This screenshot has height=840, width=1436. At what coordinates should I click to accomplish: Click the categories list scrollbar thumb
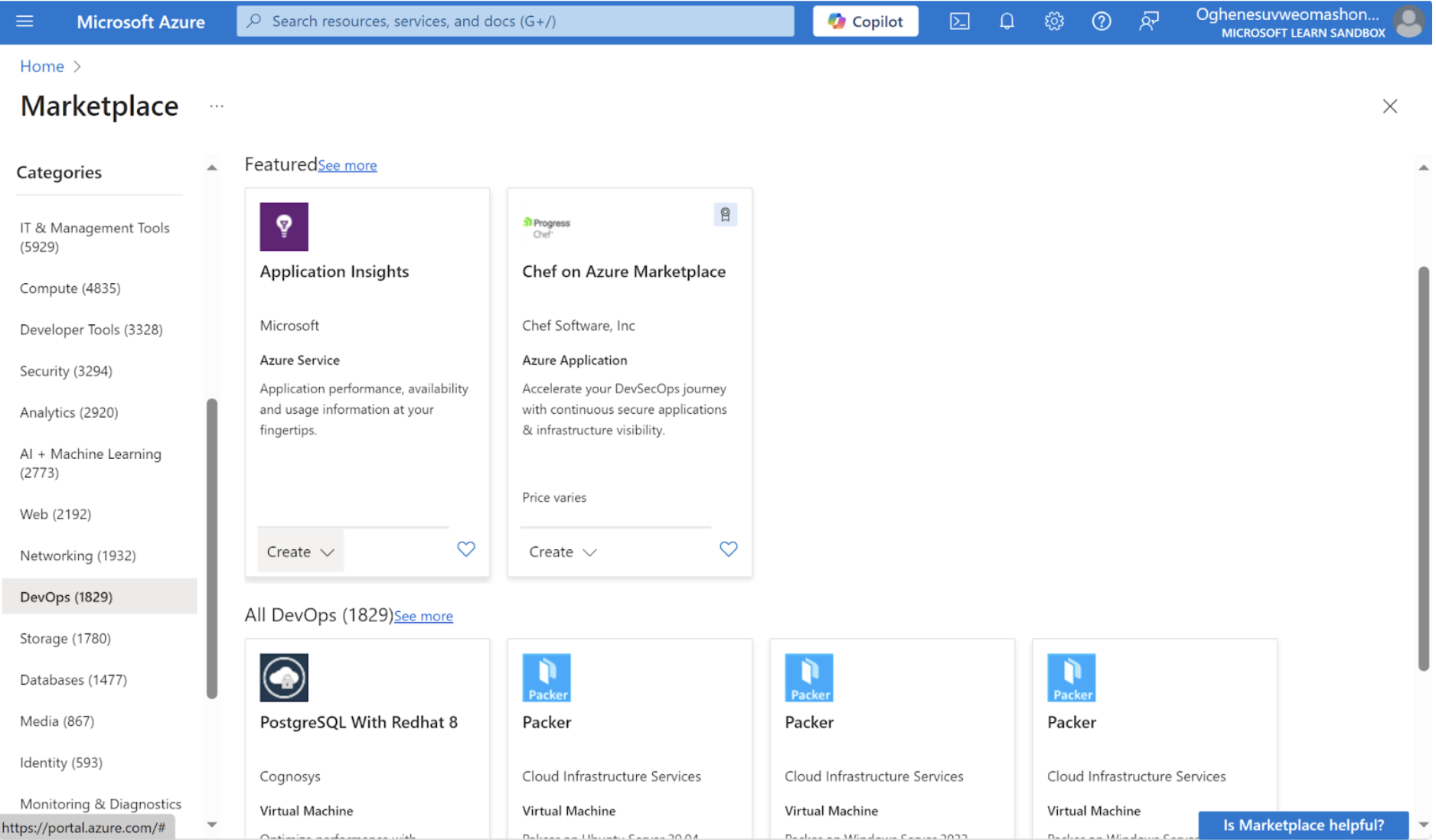click(213, 549)
